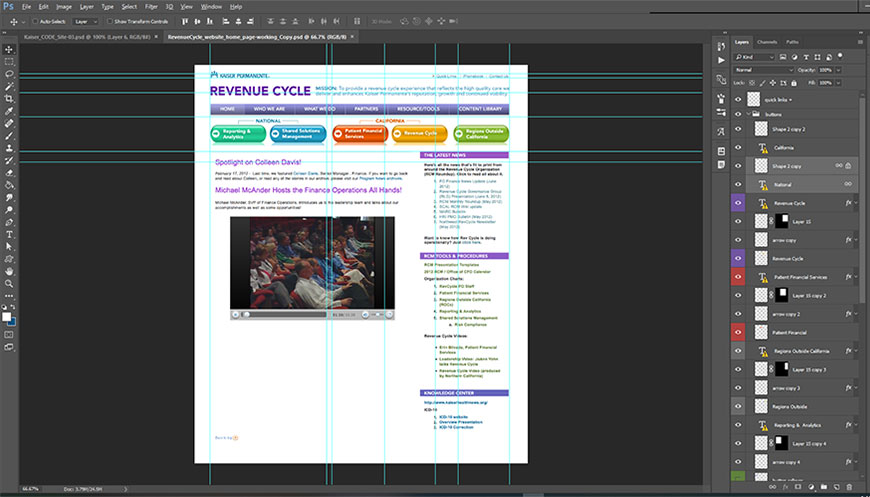This screenshot has width=870, height=497.
Task: Switch to the Paths tab
Action: [x=792, y=42]
